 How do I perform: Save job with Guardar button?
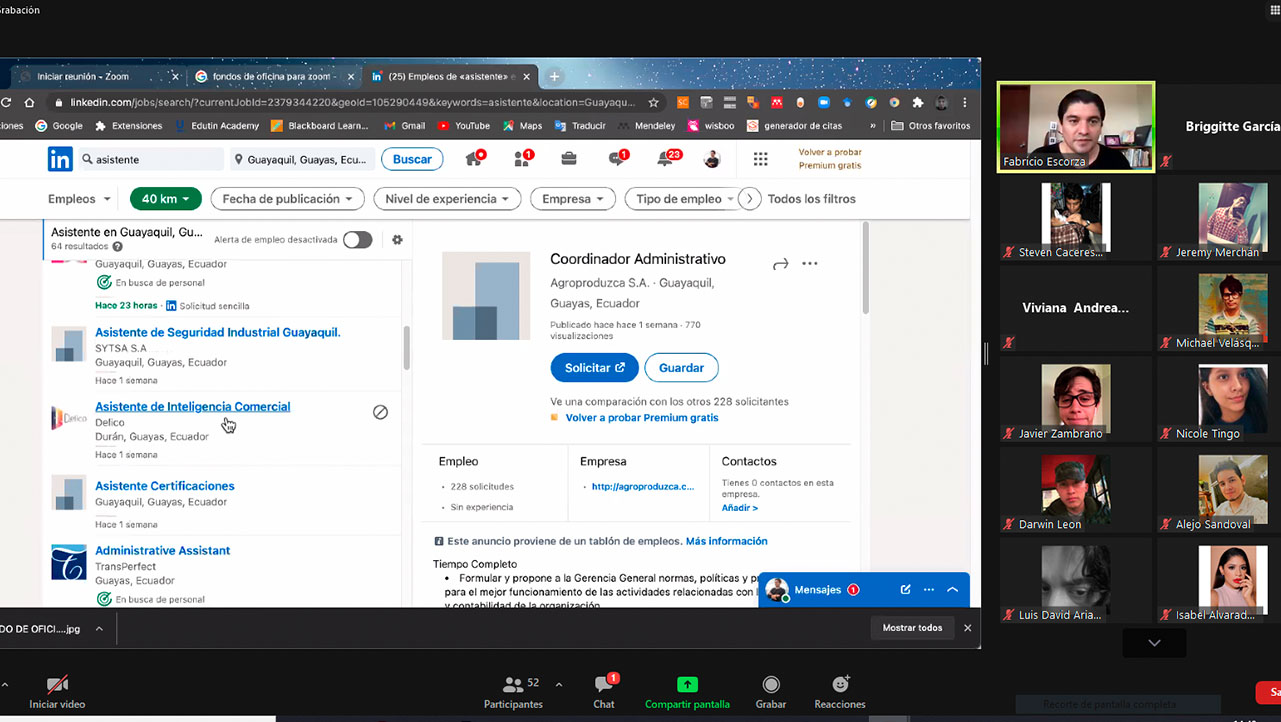pyautogui.click(x=681, y=368)
